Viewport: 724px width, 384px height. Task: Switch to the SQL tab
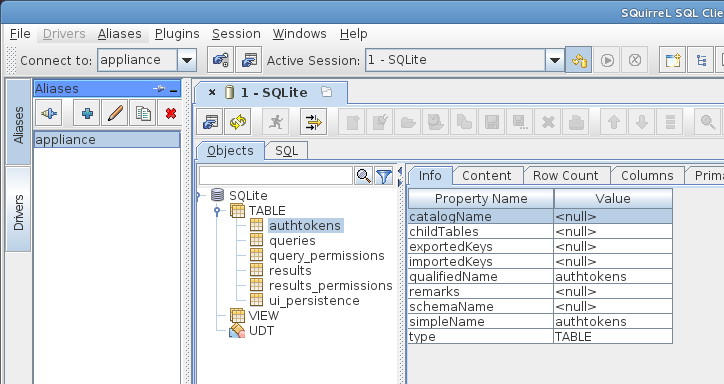click(x=286, y=151)
